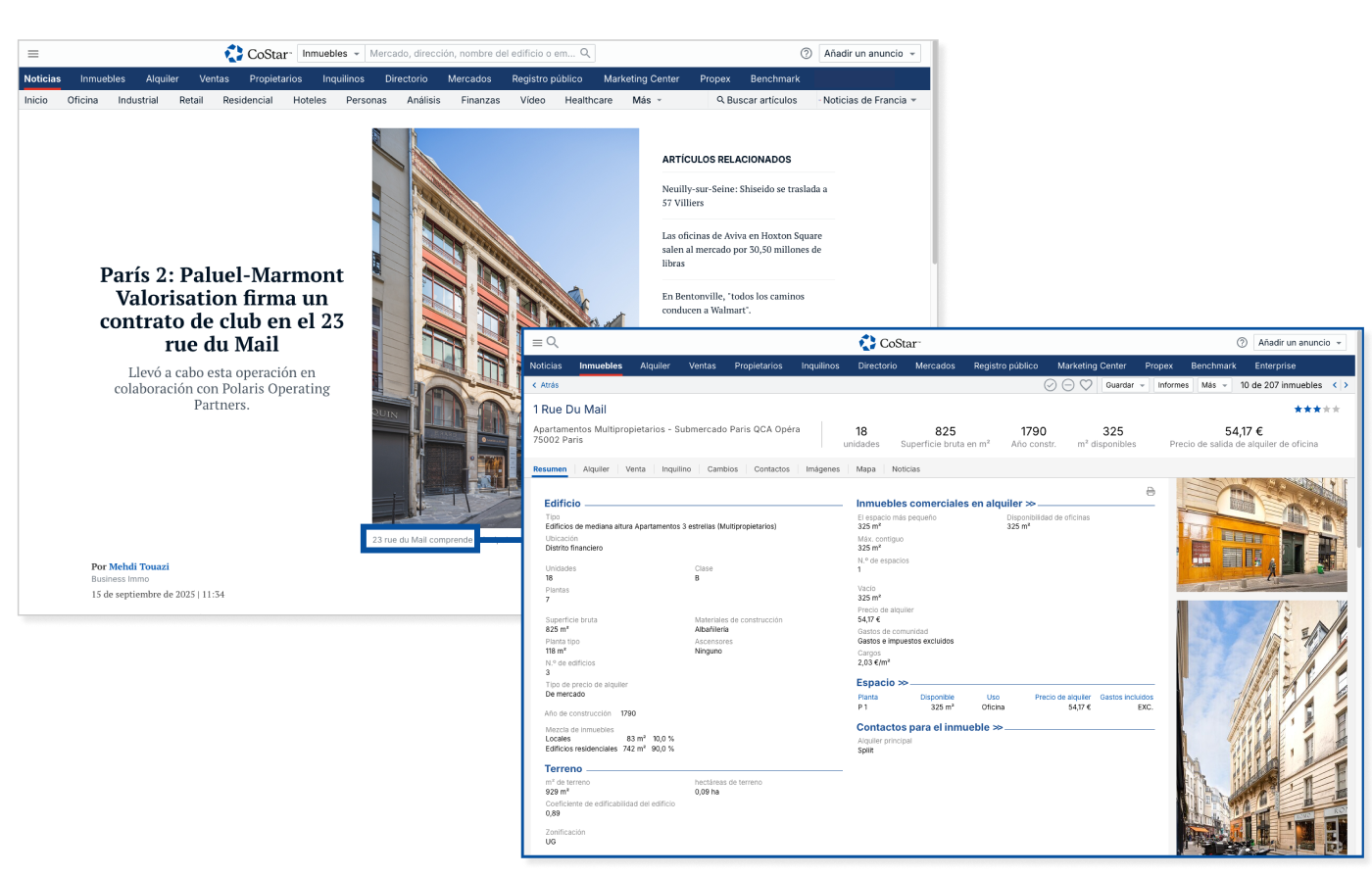1372x876 pixels.
Task: Go to the previous property with left arrow
Action: point(1334,385)
